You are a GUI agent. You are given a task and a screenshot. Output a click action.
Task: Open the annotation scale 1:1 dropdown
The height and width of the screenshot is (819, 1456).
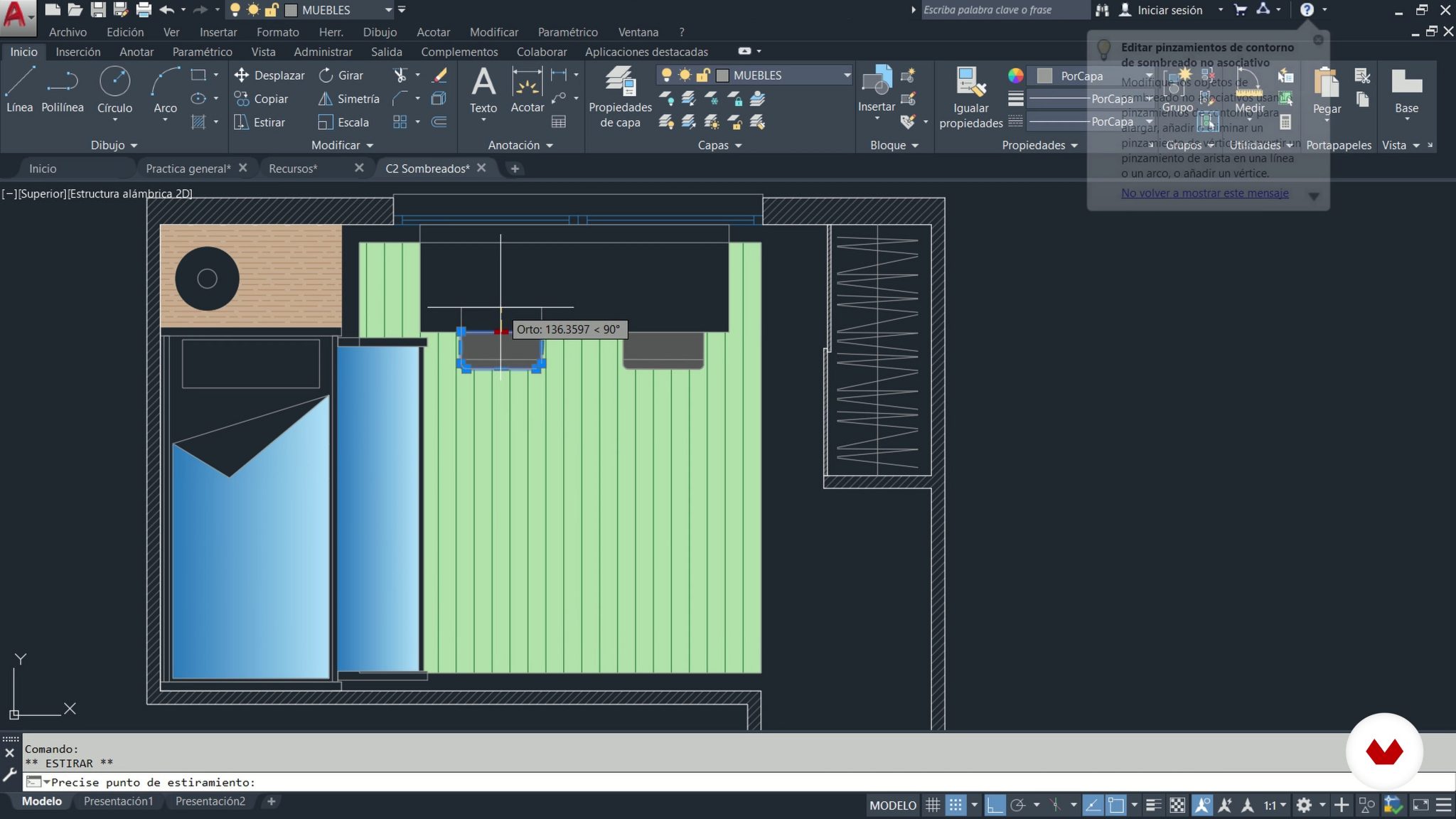(1275, 805)
